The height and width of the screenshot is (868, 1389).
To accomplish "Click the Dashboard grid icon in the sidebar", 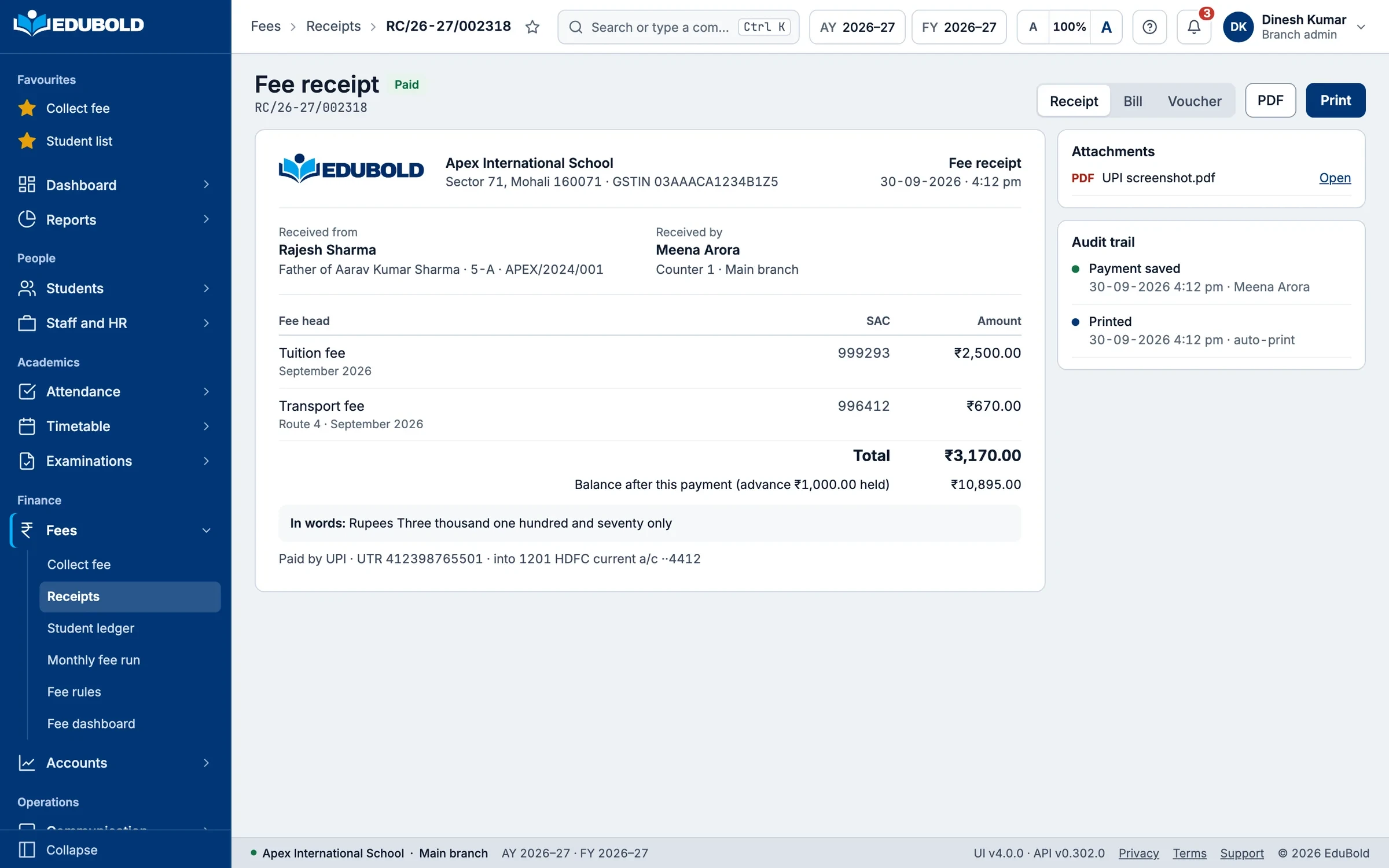I will pos(27,185).
